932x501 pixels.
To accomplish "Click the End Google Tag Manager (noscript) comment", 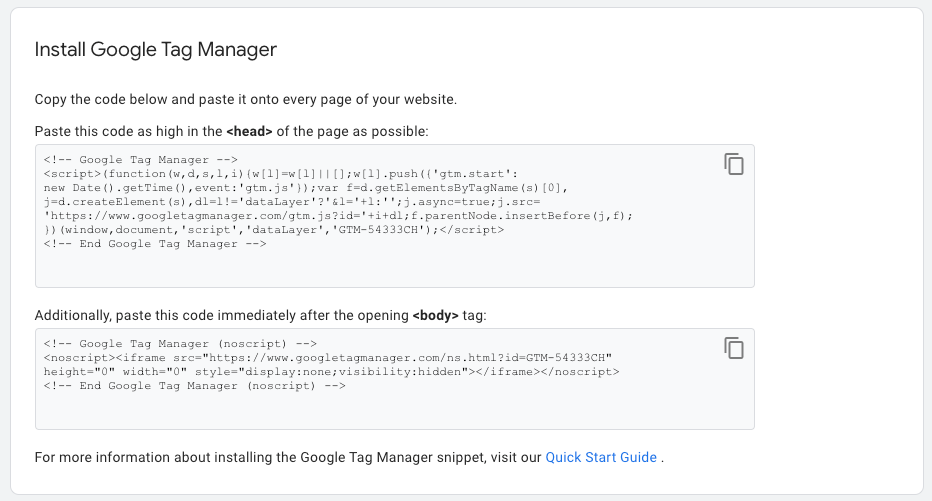I will 194,386.
